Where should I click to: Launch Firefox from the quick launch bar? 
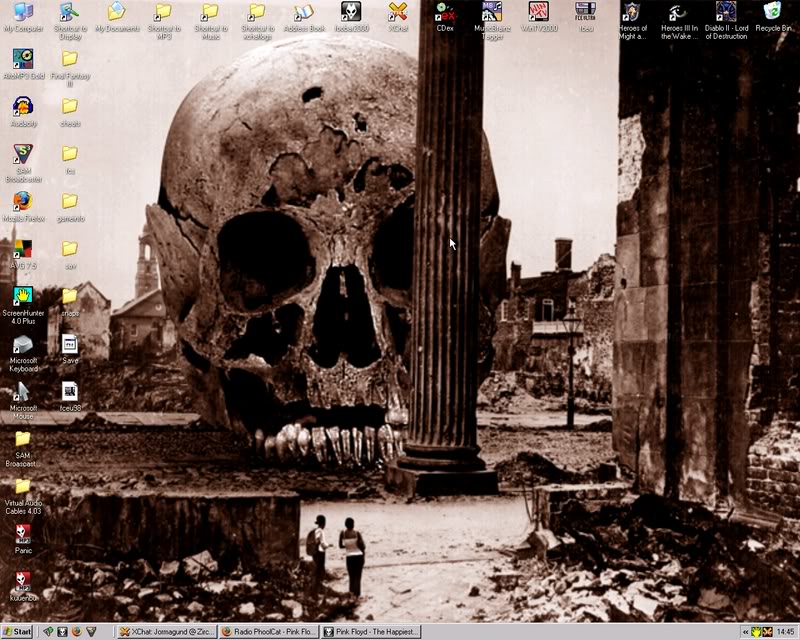77,632
